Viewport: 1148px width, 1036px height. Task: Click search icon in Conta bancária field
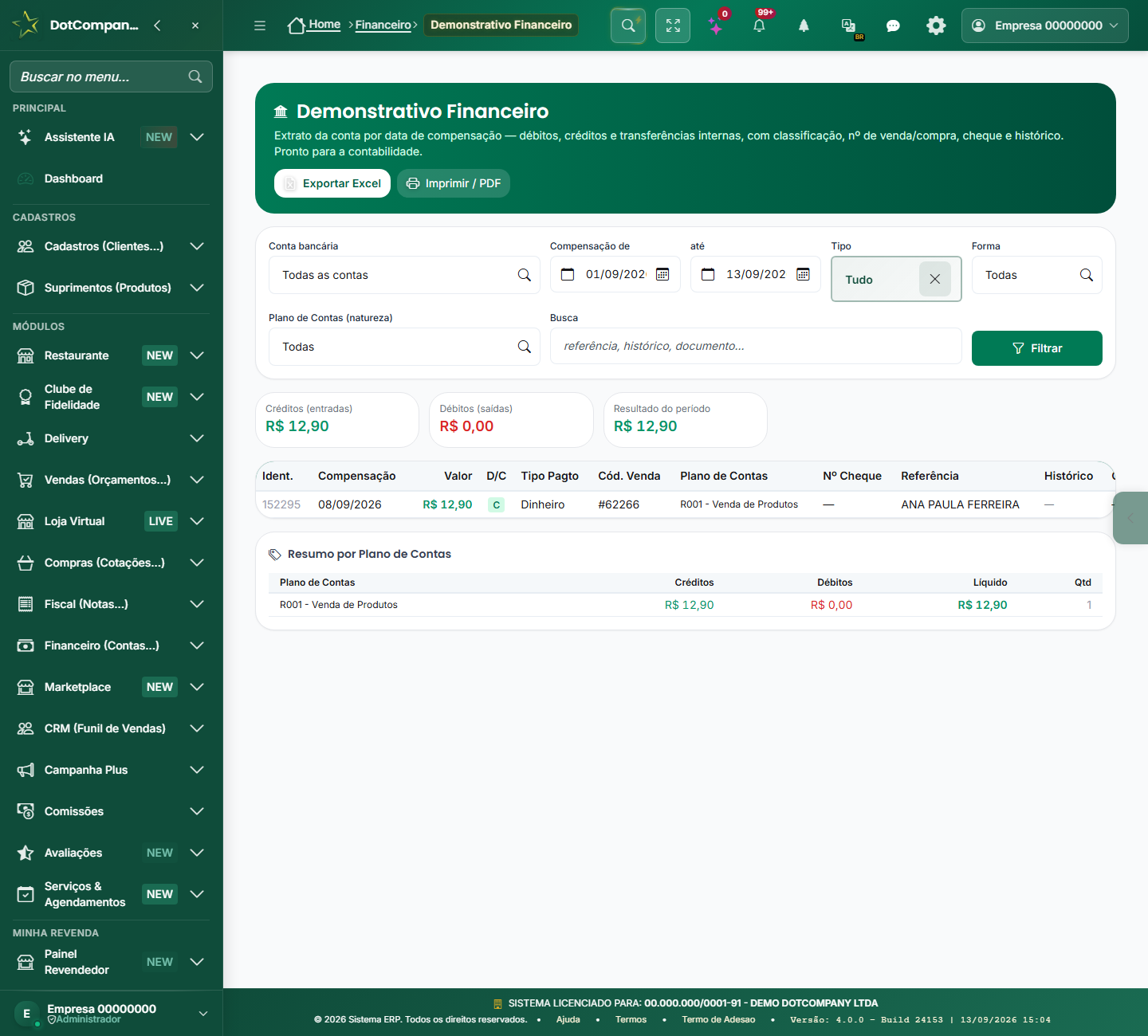tap(524, 275)
